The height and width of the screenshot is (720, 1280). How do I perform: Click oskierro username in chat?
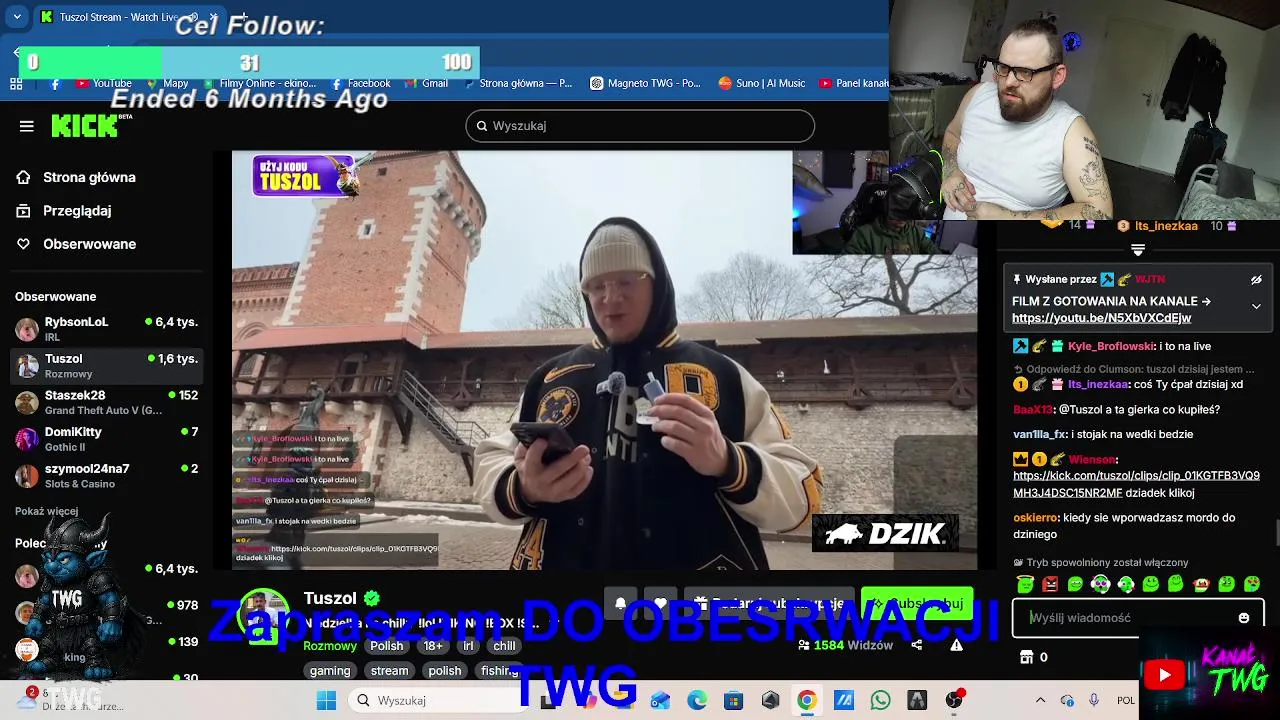(x=1035, y=518)
